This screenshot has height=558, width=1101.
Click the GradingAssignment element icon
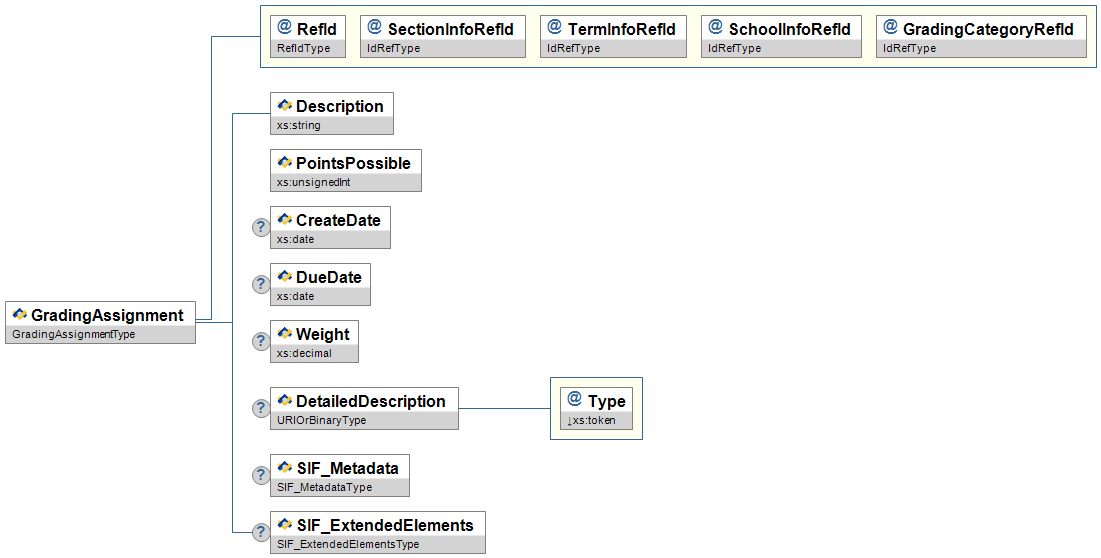click(20, 315)
